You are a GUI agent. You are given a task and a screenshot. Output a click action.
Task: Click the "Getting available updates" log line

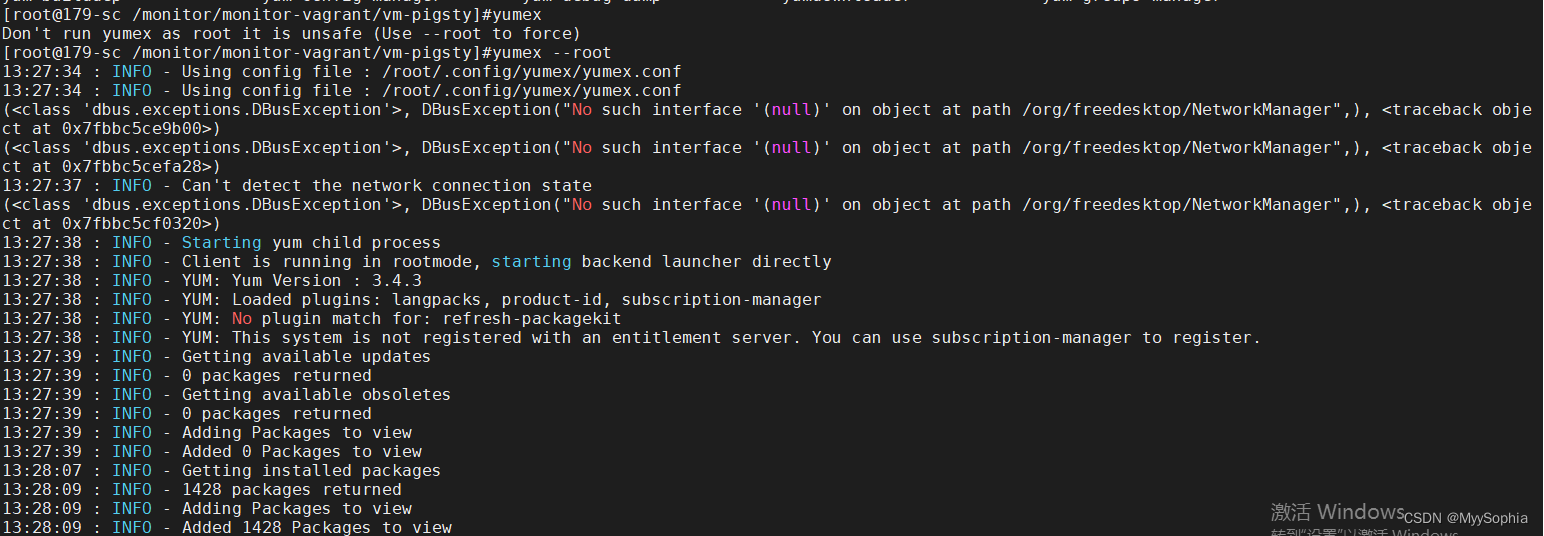point(306,357)
